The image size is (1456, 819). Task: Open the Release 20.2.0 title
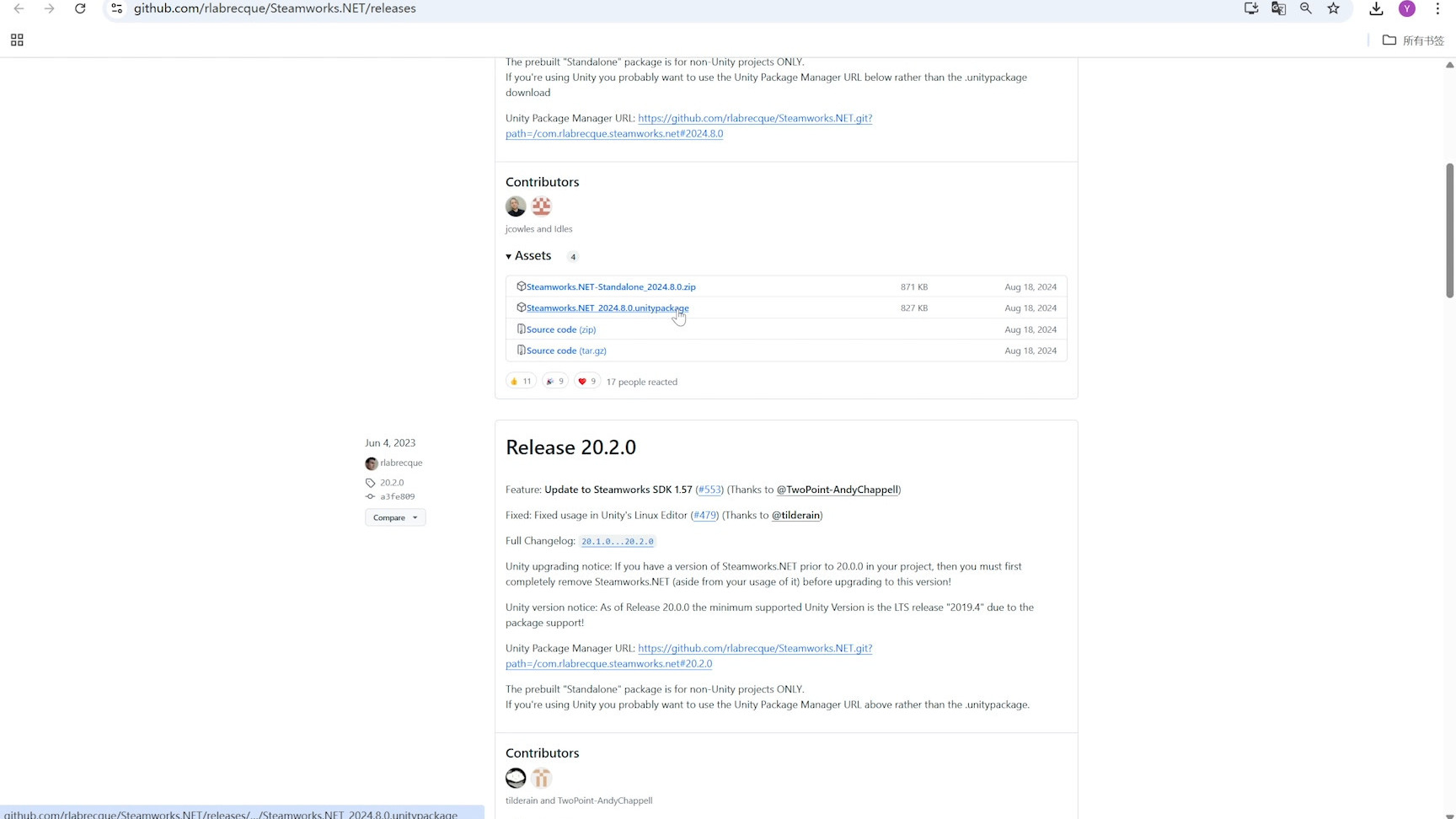tap(570, 447)
